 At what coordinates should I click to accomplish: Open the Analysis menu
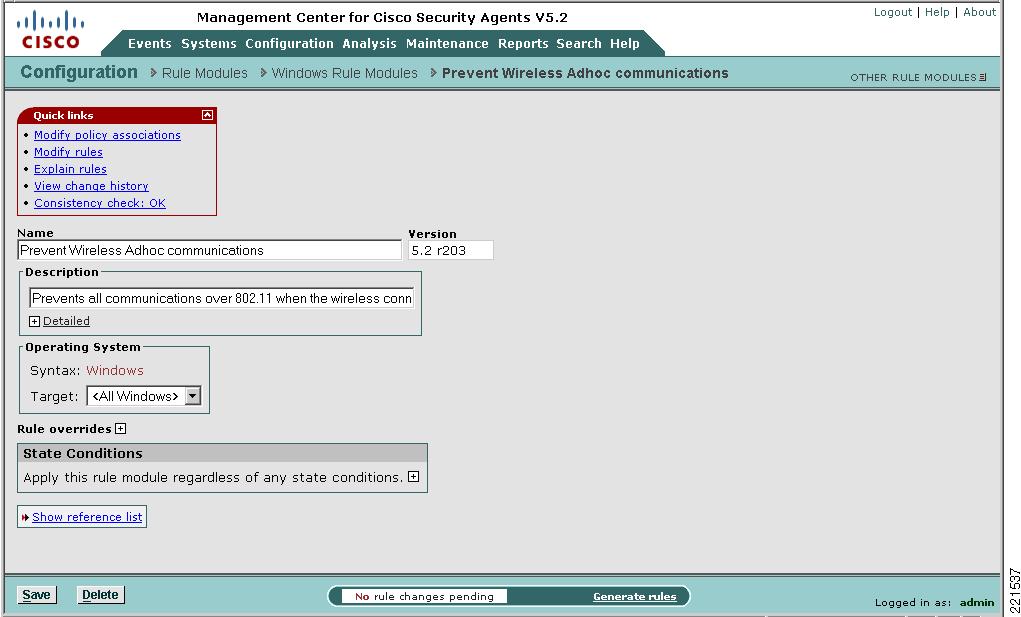coord(369,44)
